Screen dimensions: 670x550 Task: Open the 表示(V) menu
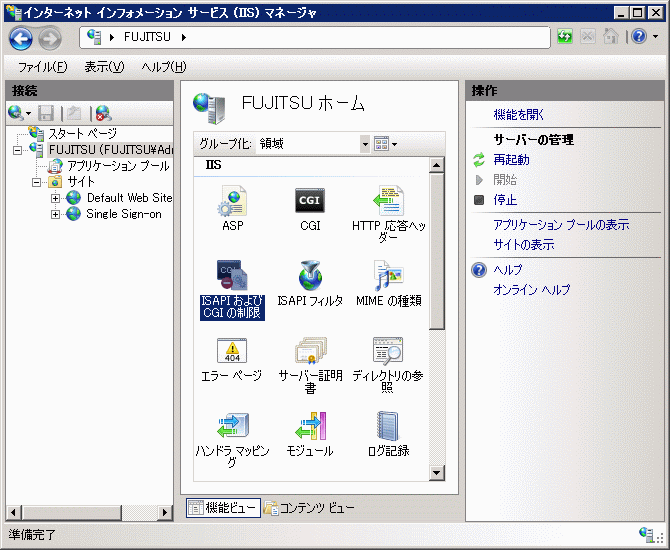click(104, 67)
